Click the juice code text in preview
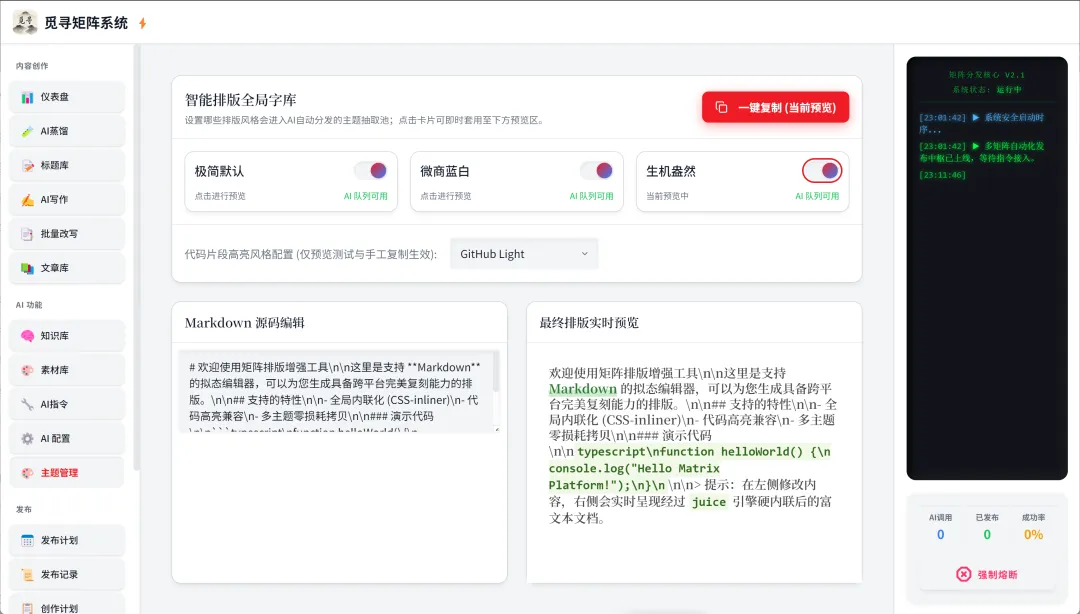The width and height of the screenshot is (1080, 614). point(709,502)
